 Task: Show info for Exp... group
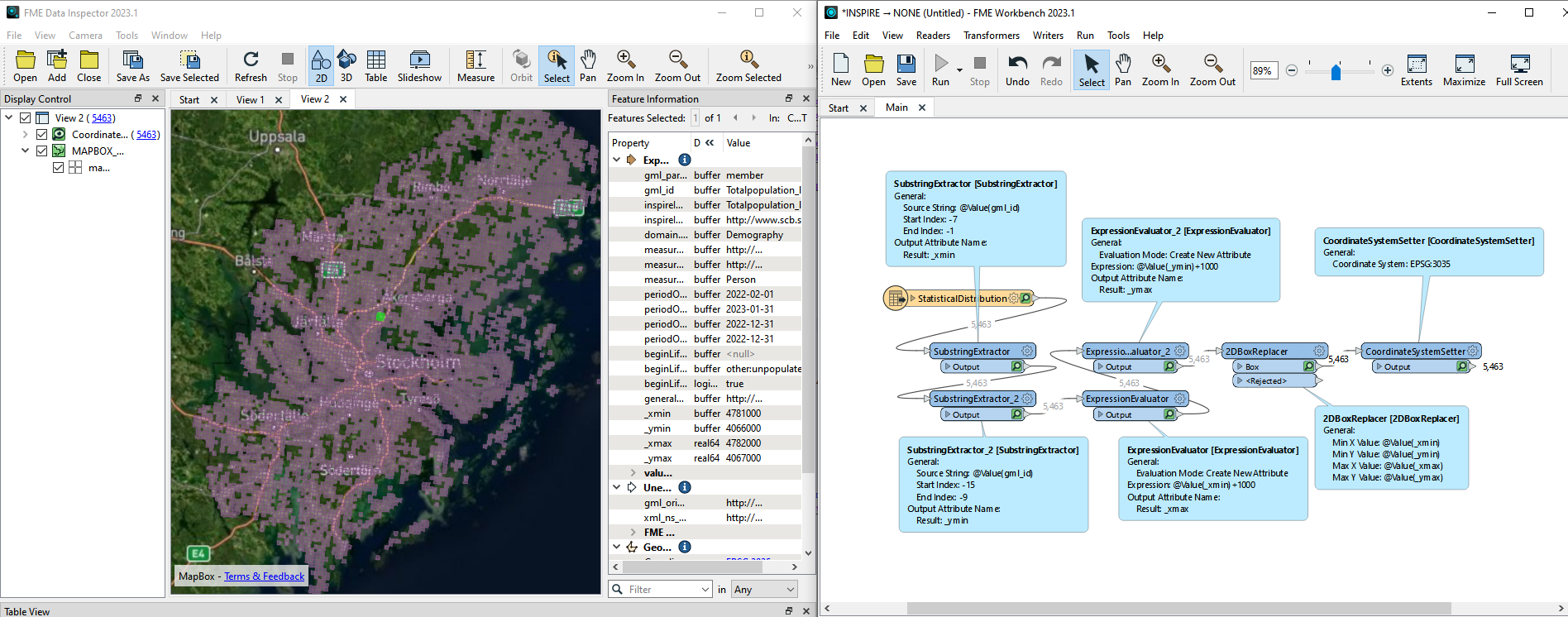[684, 160]
